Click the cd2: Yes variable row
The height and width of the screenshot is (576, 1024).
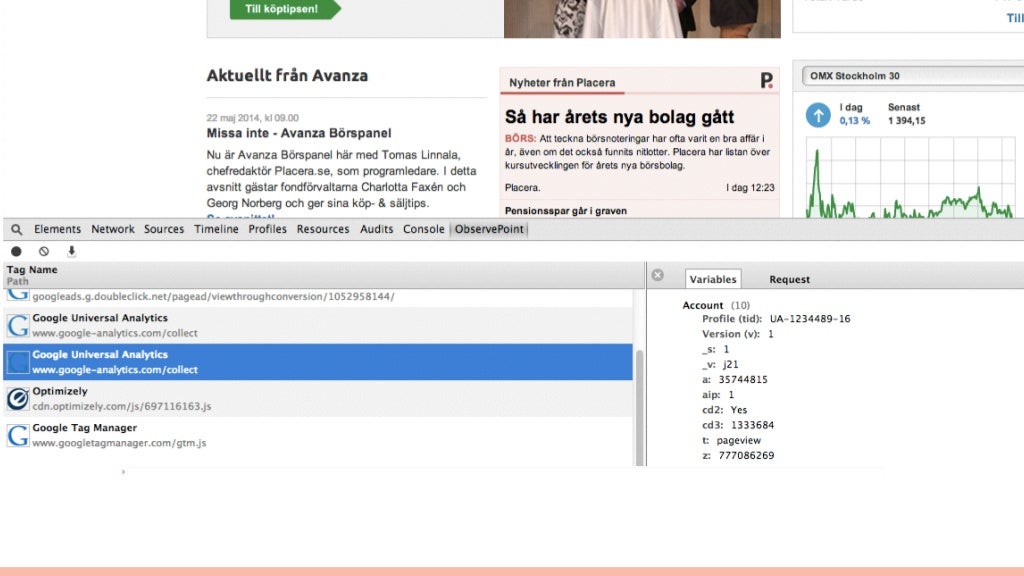(724, 410)
